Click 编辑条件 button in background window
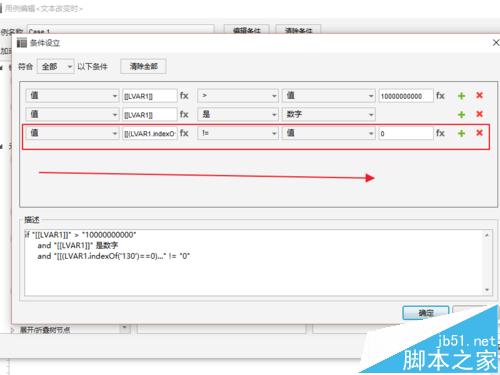The width and height of the screenshot is (500, 375). (x=247, y=29)
